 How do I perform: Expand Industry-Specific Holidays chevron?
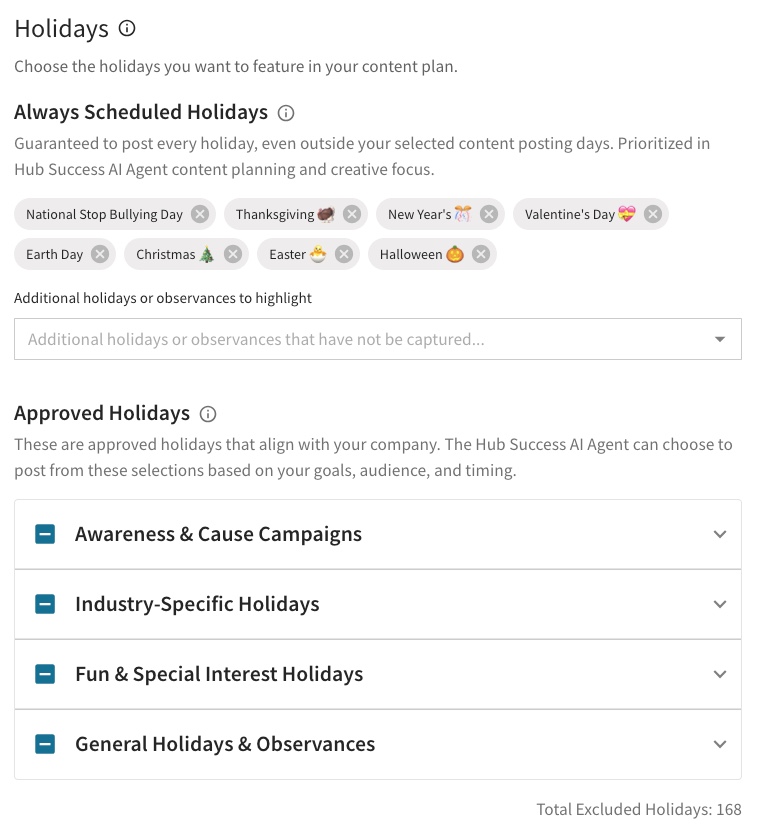click(720, 604)
